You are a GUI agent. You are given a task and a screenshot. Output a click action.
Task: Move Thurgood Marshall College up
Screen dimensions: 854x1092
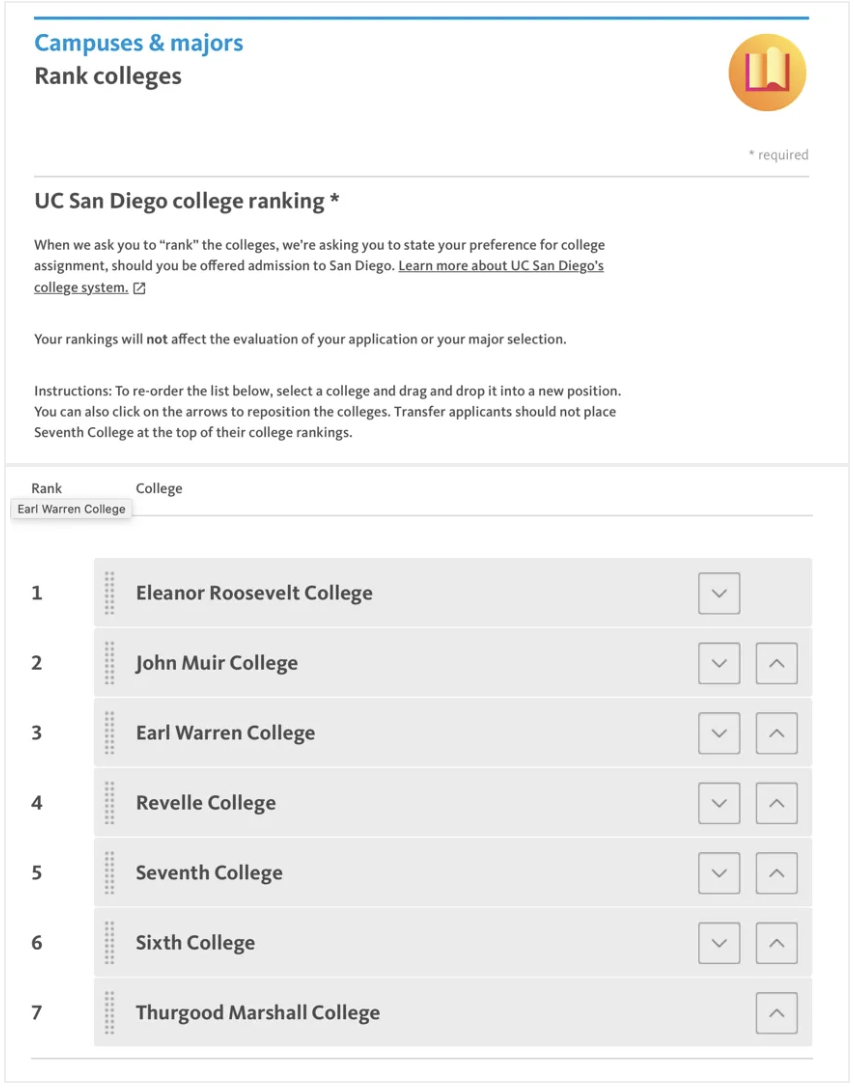coord(777,1013)
